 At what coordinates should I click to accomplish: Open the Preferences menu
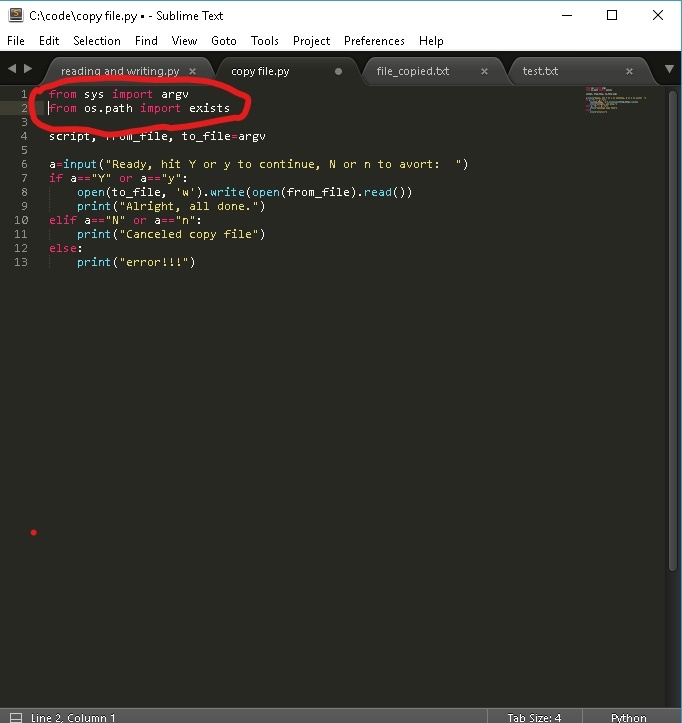374,41
